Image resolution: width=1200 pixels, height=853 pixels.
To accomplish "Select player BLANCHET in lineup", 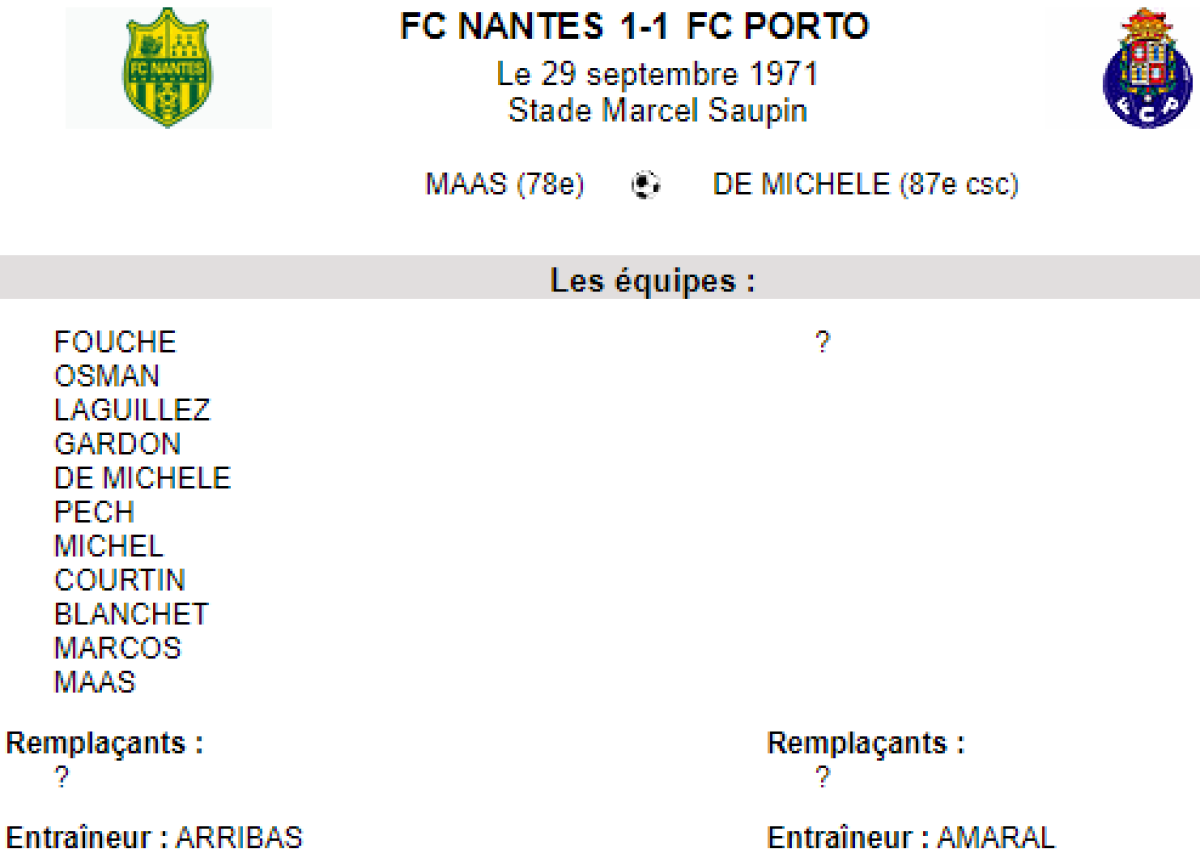I will tap(131, 614).
